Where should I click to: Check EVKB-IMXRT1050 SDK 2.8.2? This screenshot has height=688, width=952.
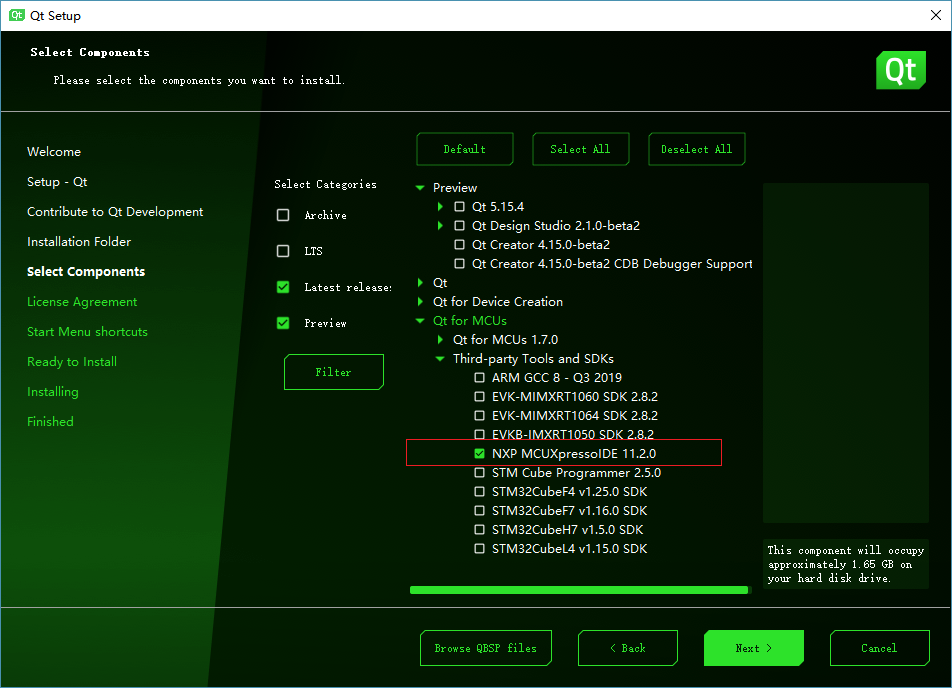(480, 434)
